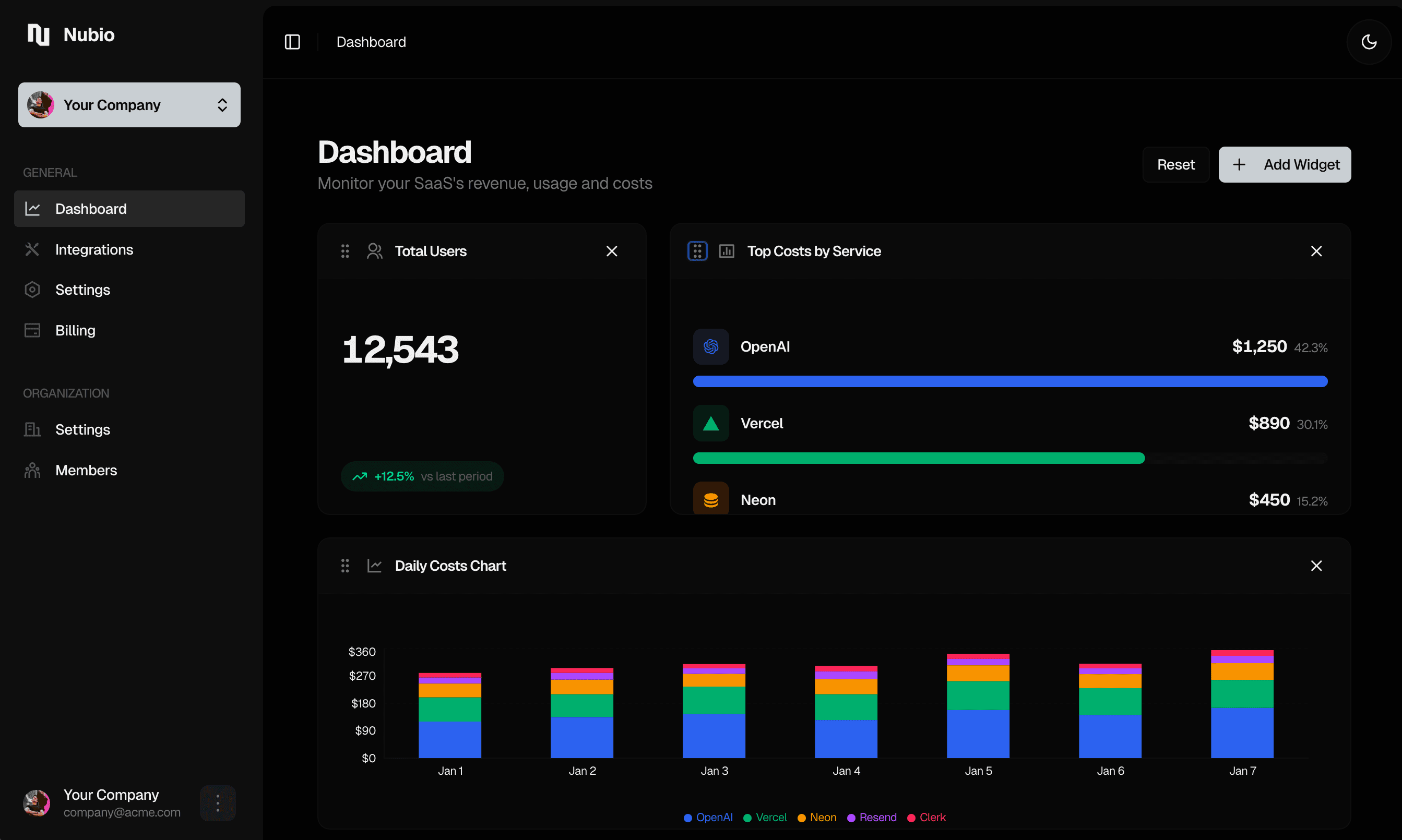Click the Vercel triangle icon
Viewport: 1402px width, 840px height.
[710, 423]
